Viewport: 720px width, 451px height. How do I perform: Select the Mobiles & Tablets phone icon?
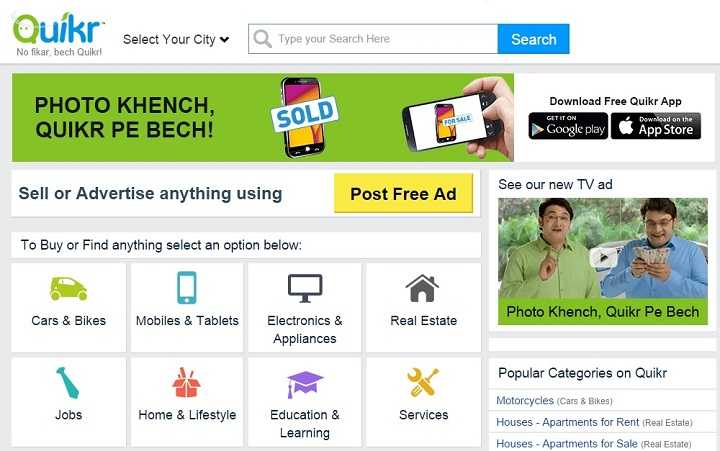187,288
